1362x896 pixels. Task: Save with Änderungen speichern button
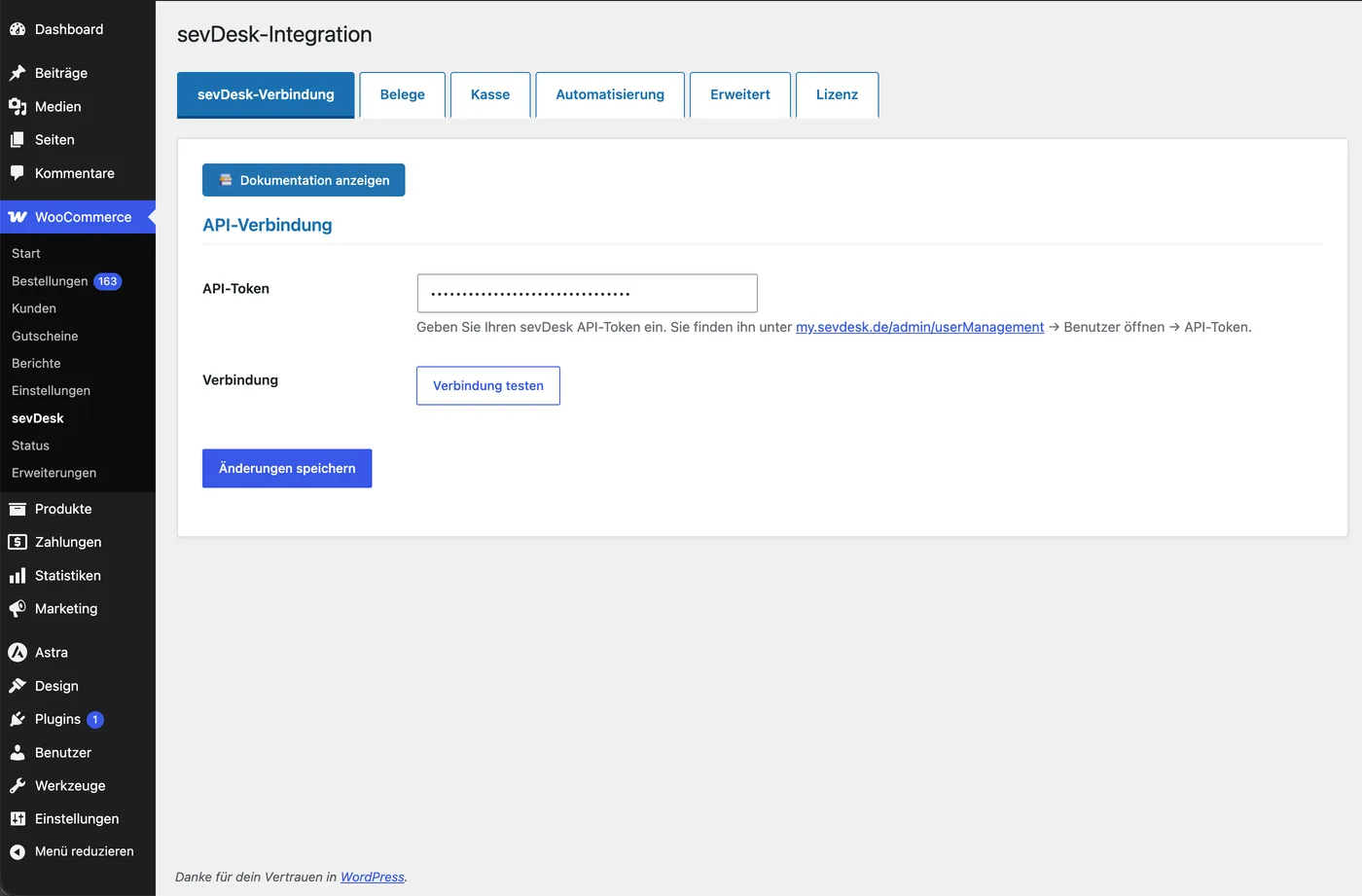pyautogui.click(x=287, y=468)
